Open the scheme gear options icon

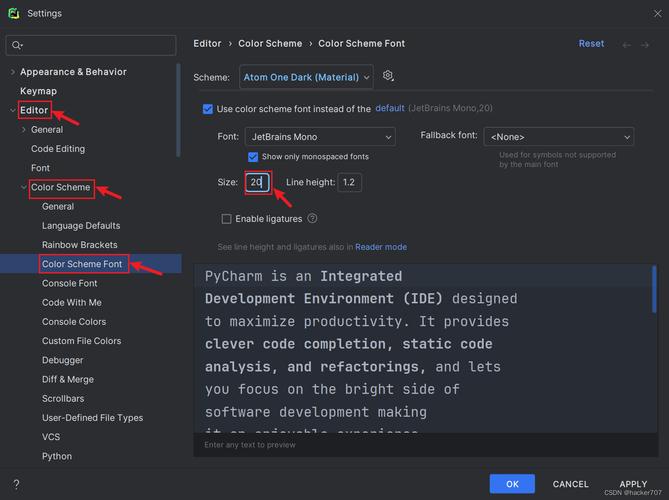click(x=388, y=76)
